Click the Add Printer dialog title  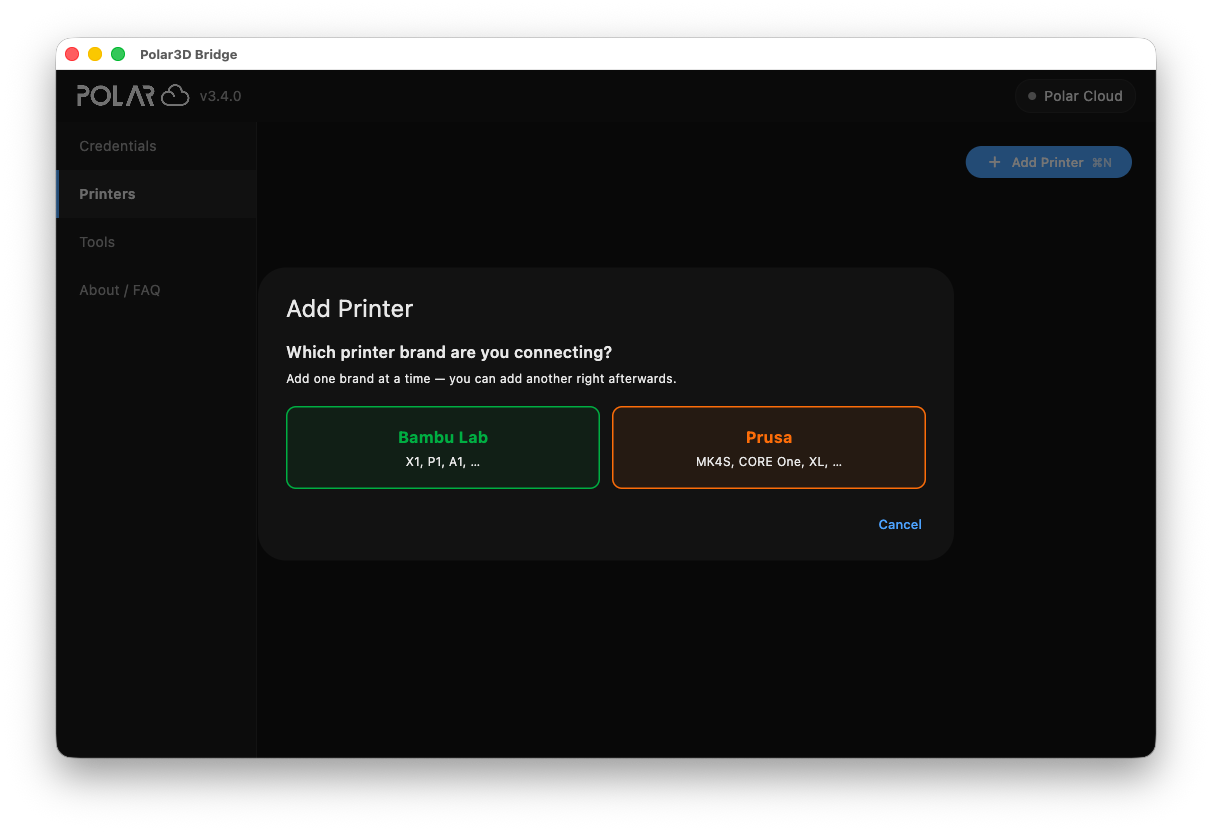point(350,308)
